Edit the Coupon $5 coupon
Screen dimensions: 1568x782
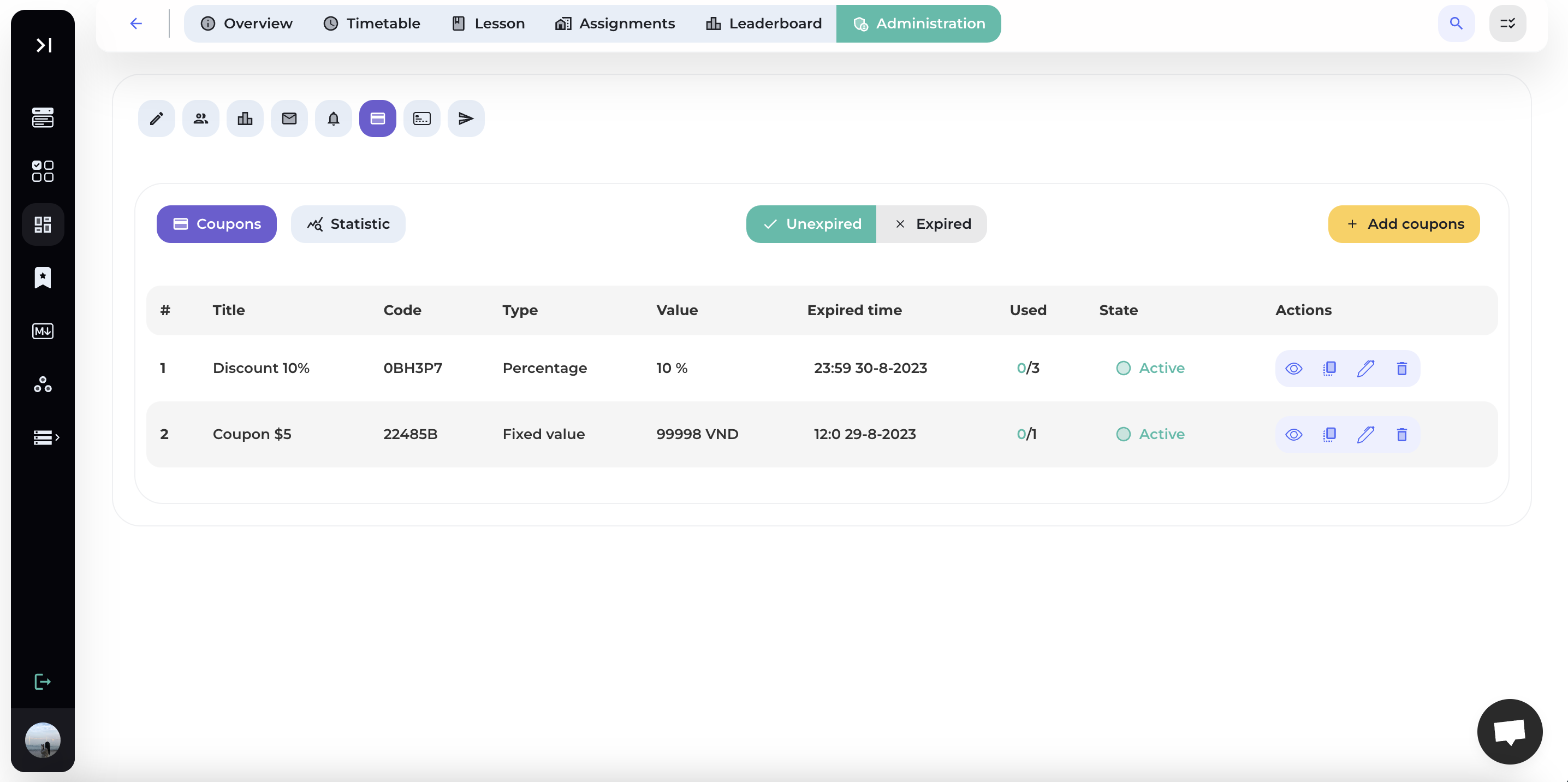click(x=1365, y=434)
